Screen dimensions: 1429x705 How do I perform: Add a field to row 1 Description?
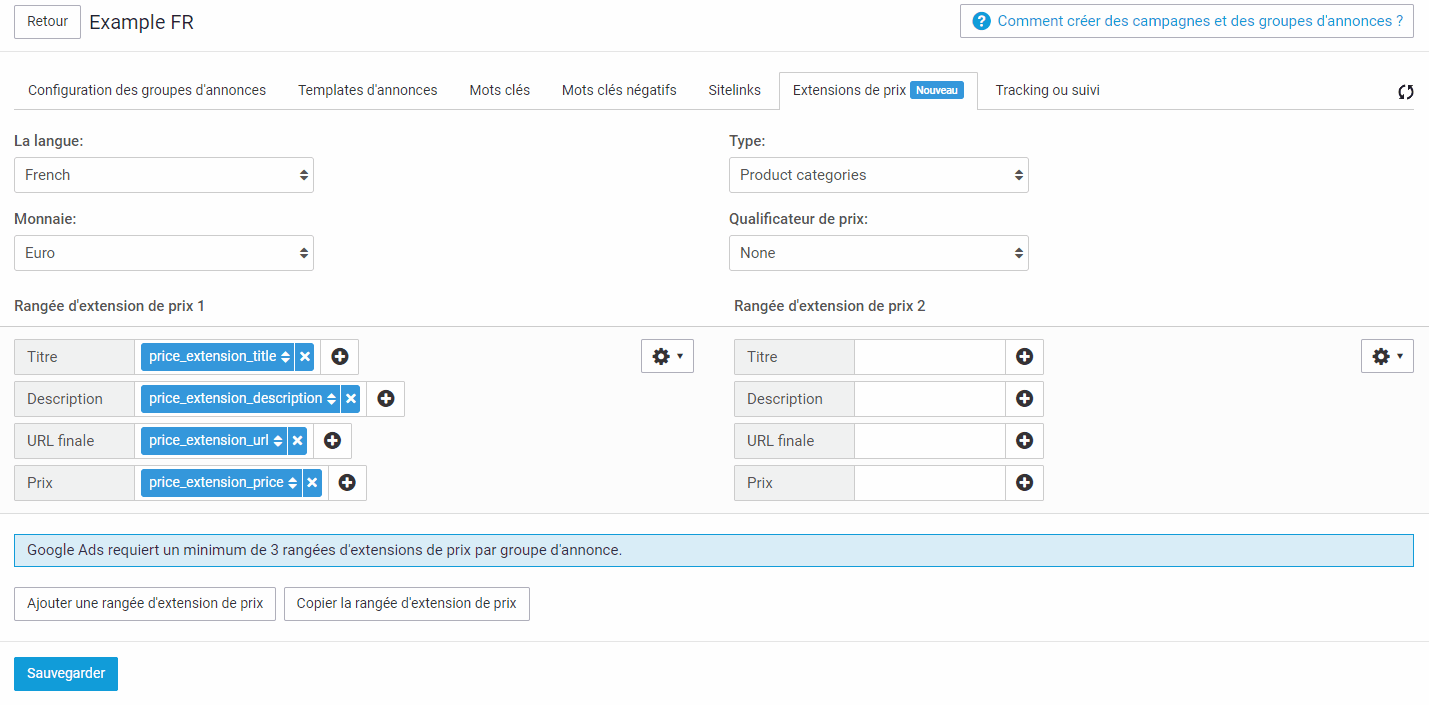point(386,399)
